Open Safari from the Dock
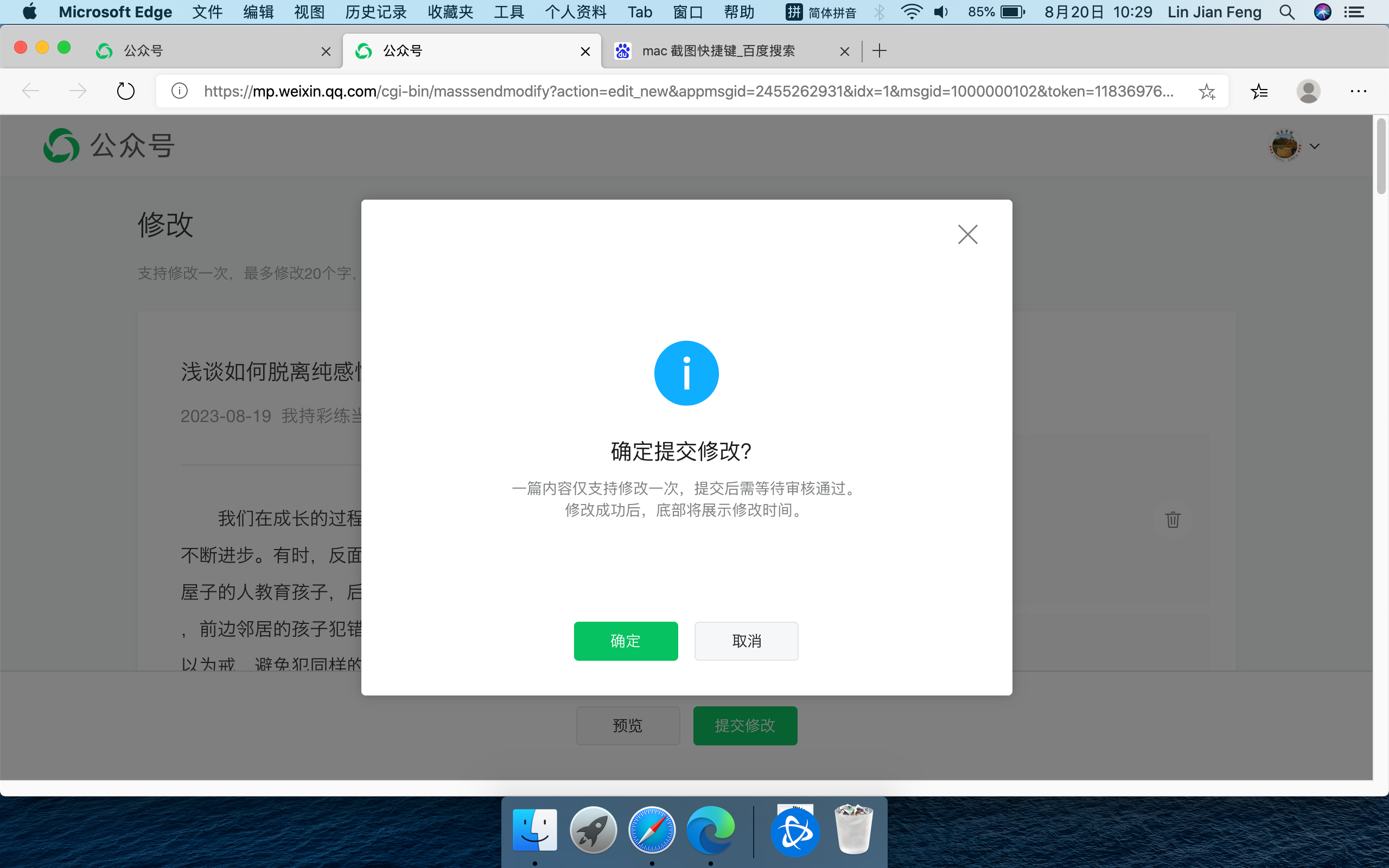The height and width of the screenshot is (868, 1389). coord(652,830)
